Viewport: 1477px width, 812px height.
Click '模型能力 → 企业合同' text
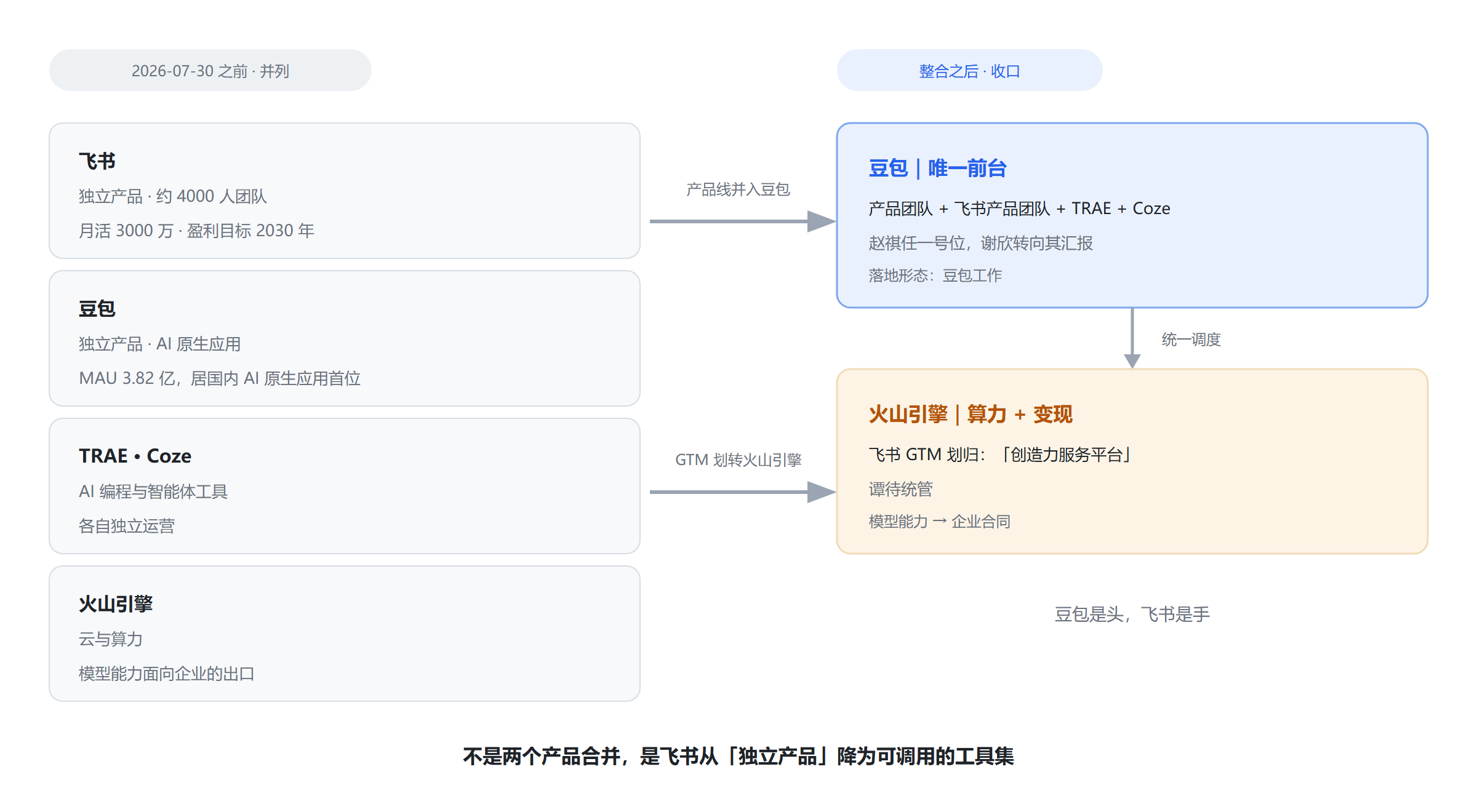[x=939, y=522]
